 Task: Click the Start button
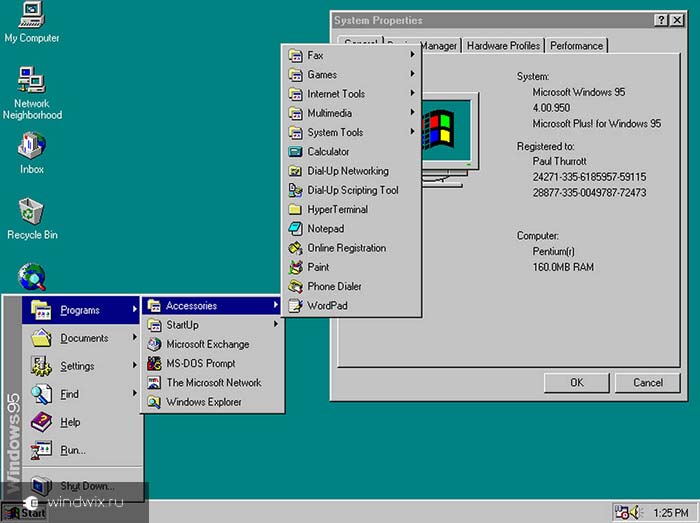25,513
